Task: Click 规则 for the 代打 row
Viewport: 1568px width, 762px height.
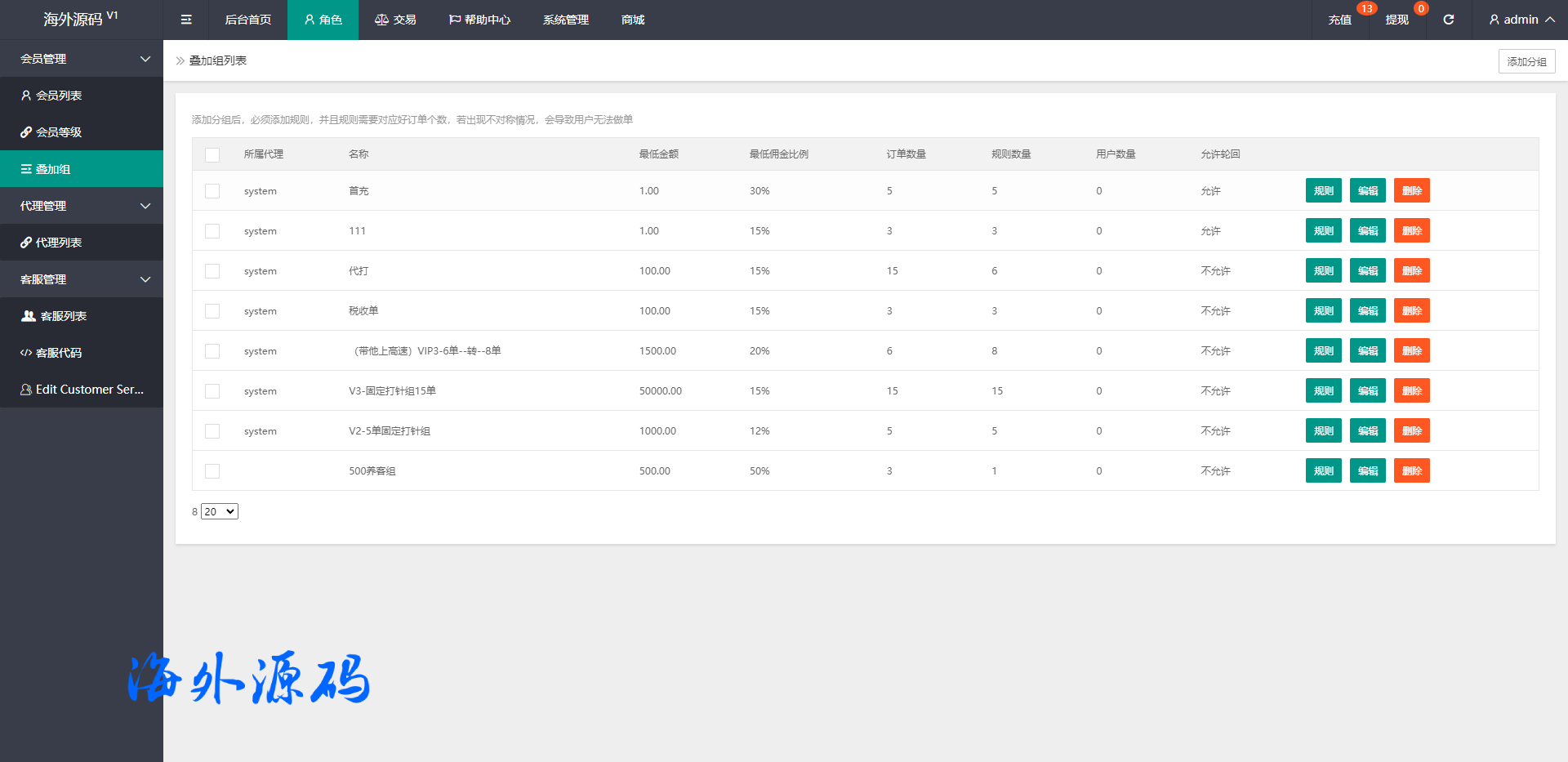Action: [x=1323, y=271]
